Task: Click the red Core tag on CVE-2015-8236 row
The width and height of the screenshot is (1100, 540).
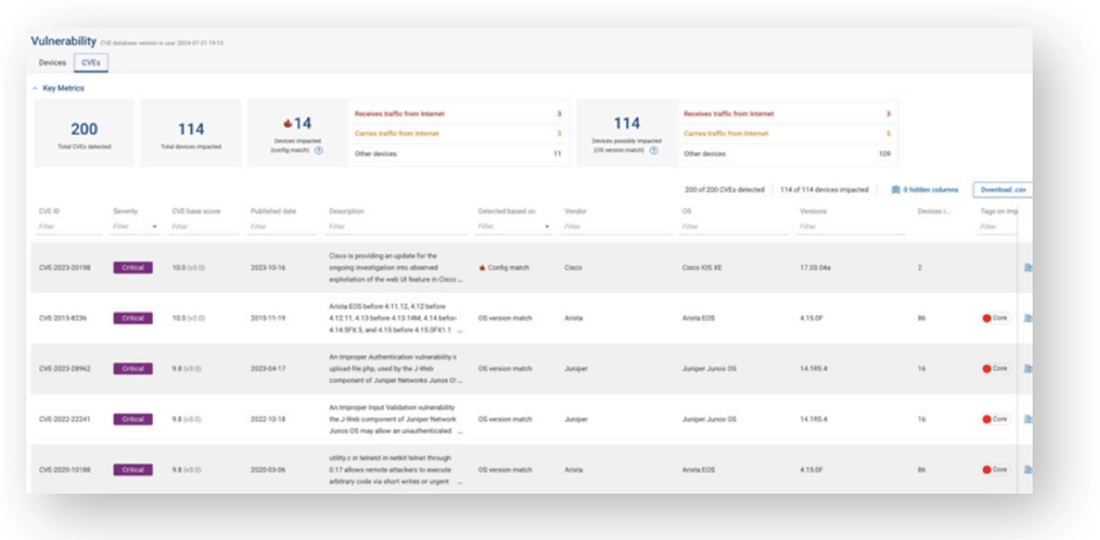Action: coord(995,318)
